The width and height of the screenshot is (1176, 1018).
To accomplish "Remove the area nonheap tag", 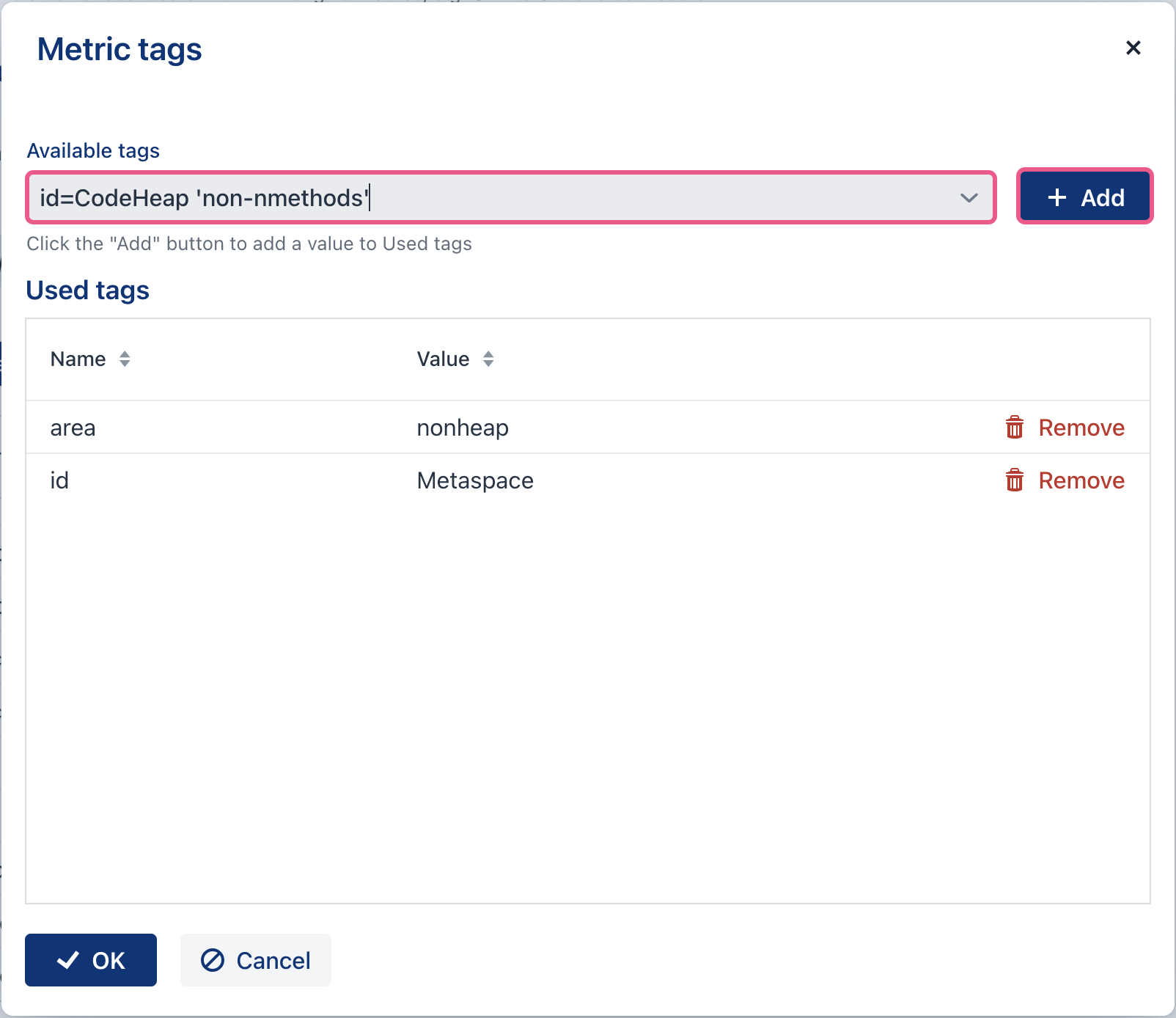I will click(x=1081, y=428).
